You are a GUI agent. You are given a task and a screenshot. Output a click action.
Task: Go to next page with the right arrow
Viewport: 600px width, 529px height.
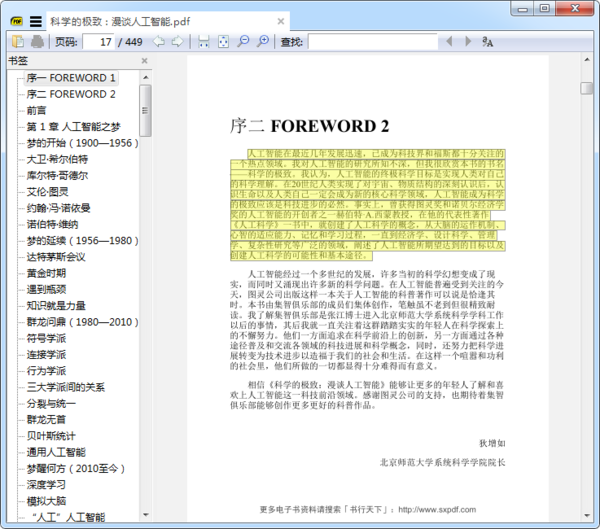point(177,41)
